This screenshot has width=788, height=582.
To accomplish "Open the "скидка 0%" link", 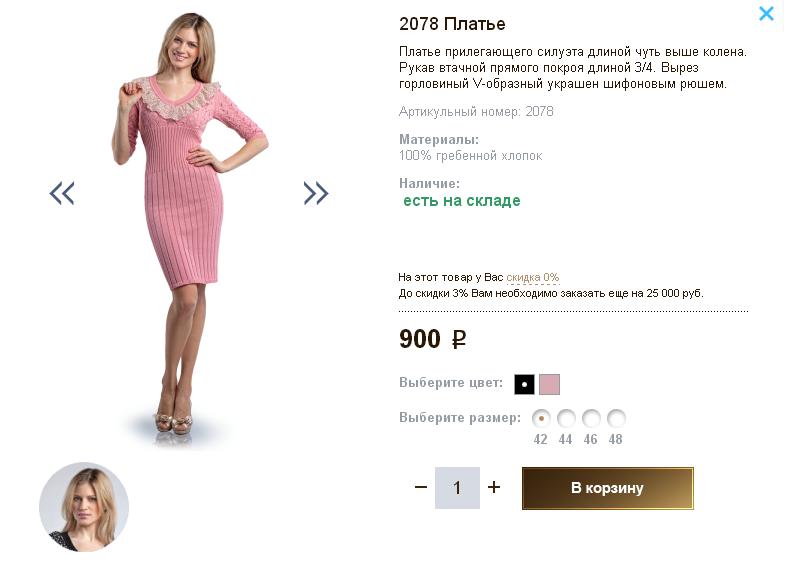I will (532, 277).
